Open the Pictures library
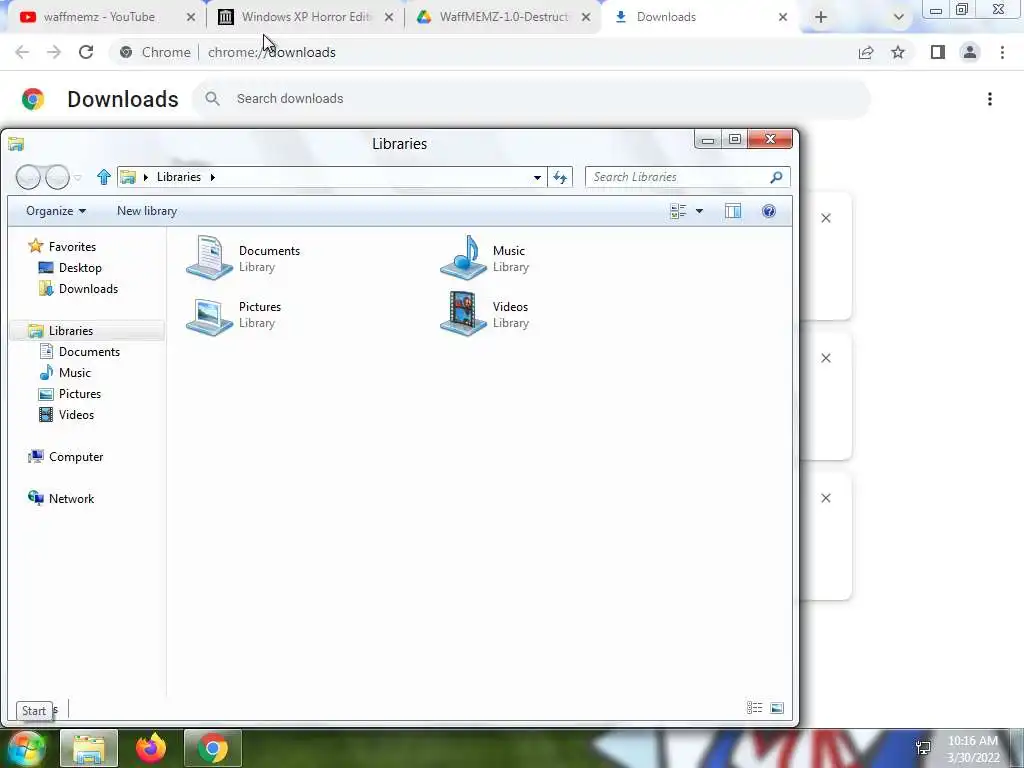1024x768 pixels. point(234,315)
